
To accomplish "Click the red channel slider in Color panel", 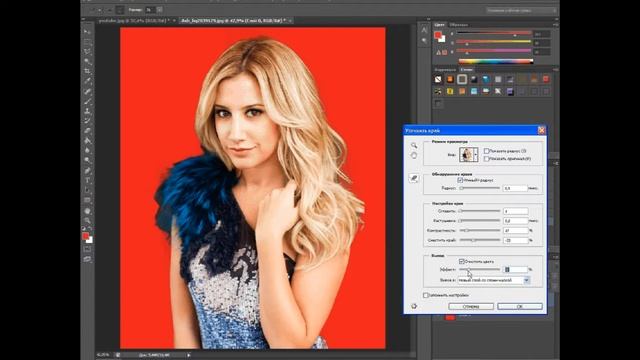I will (x=494, y=33).
